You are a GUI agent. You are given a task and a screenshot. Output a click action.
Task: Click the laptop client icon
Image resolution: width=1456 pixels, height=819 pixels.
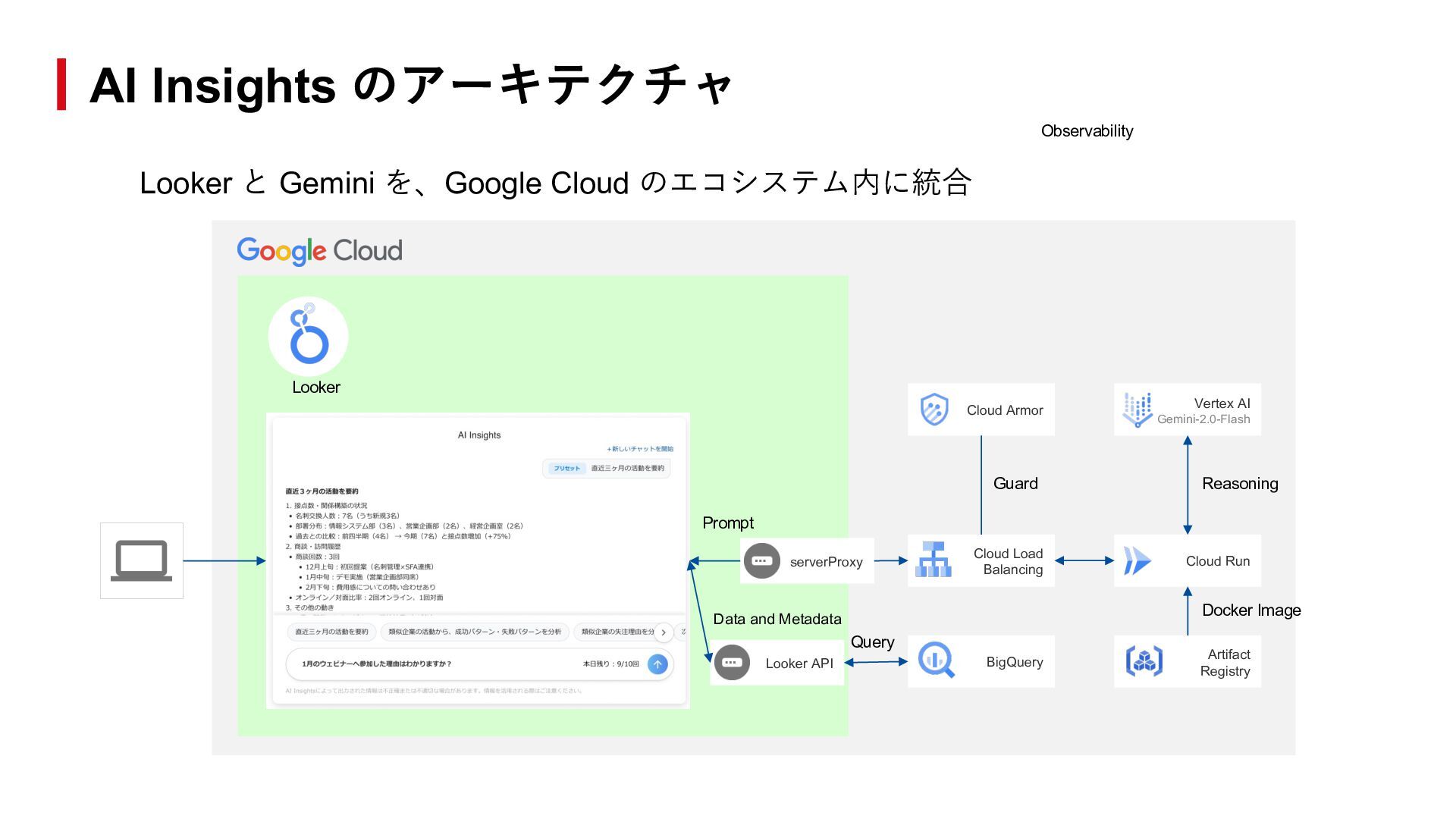(142, 561)
